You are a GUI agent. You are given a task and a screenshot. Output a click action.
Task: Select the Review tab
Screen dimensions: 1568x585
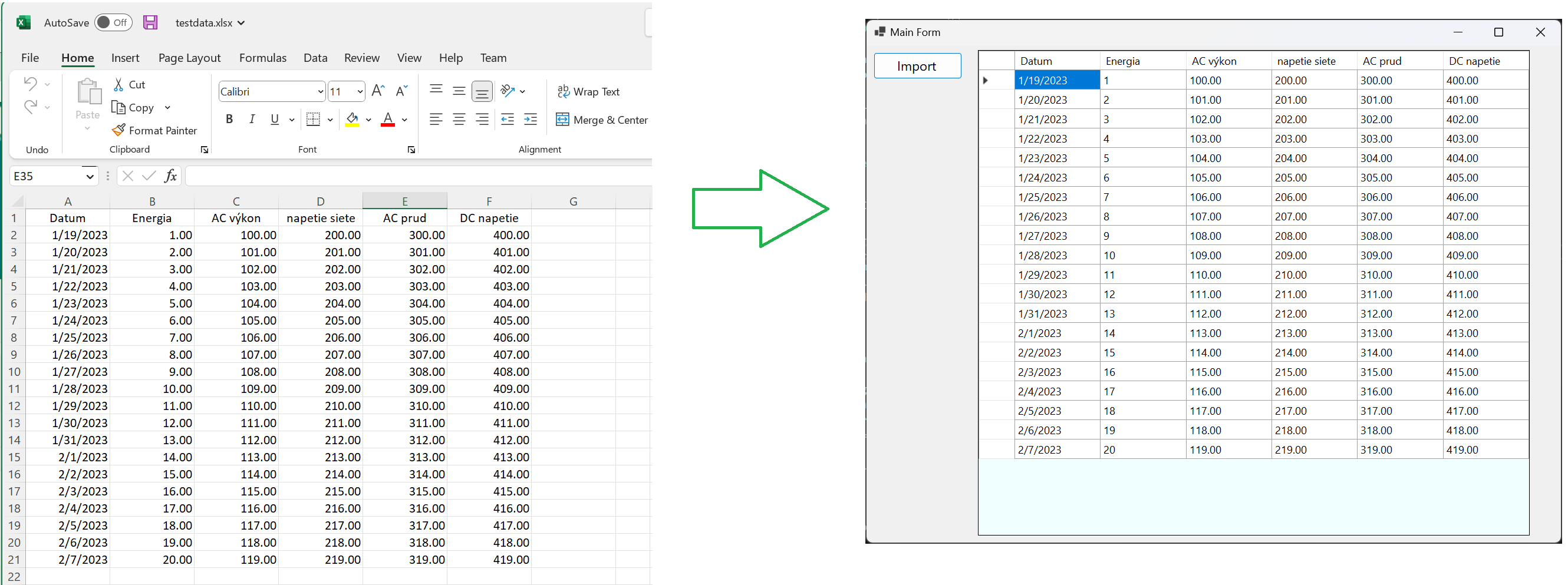click(361, 58)
